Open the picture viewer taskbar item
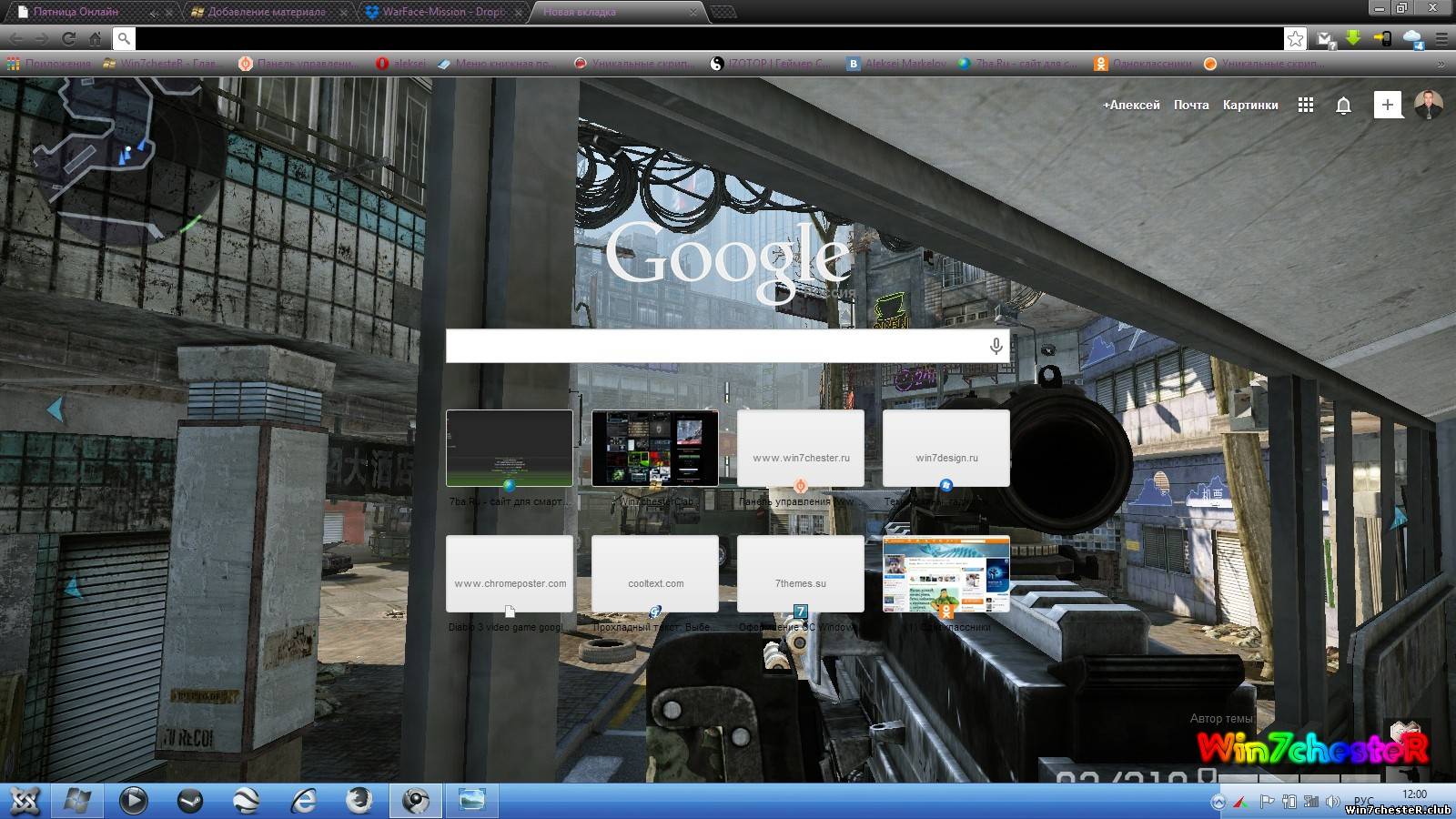Image resolution: width=1456 pixels, height=819 pixels. (x=472, y=801)
